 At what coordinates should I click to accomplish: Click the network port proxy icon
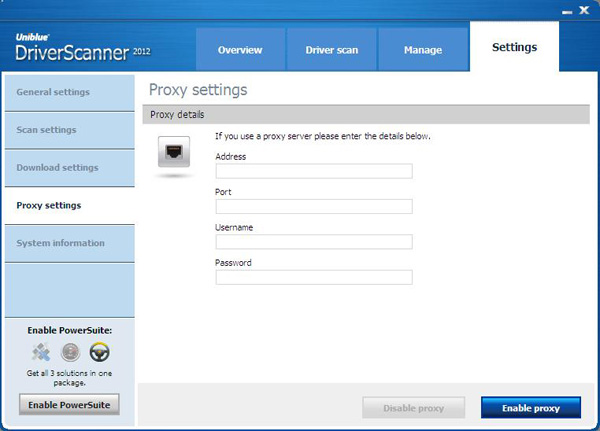pos(175,154)
